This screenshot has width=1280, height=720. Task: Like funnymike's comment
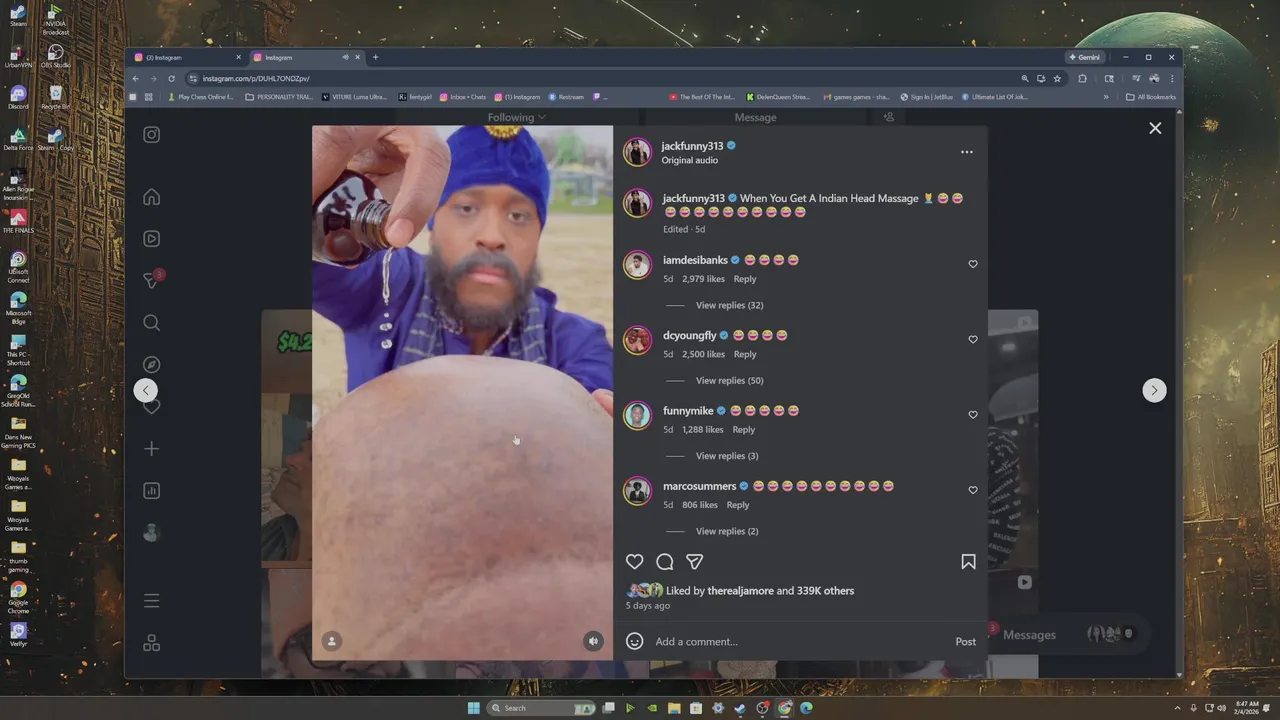973,414
